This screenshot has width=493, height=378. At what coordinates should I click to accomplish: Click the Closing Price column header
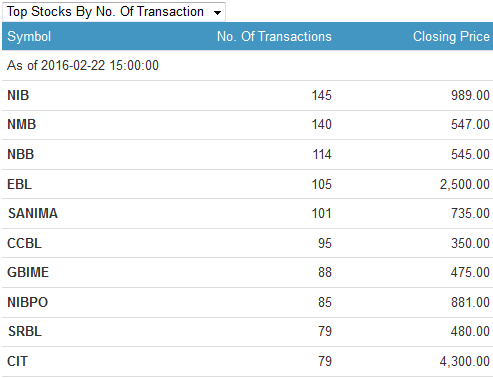click(451, 36)
